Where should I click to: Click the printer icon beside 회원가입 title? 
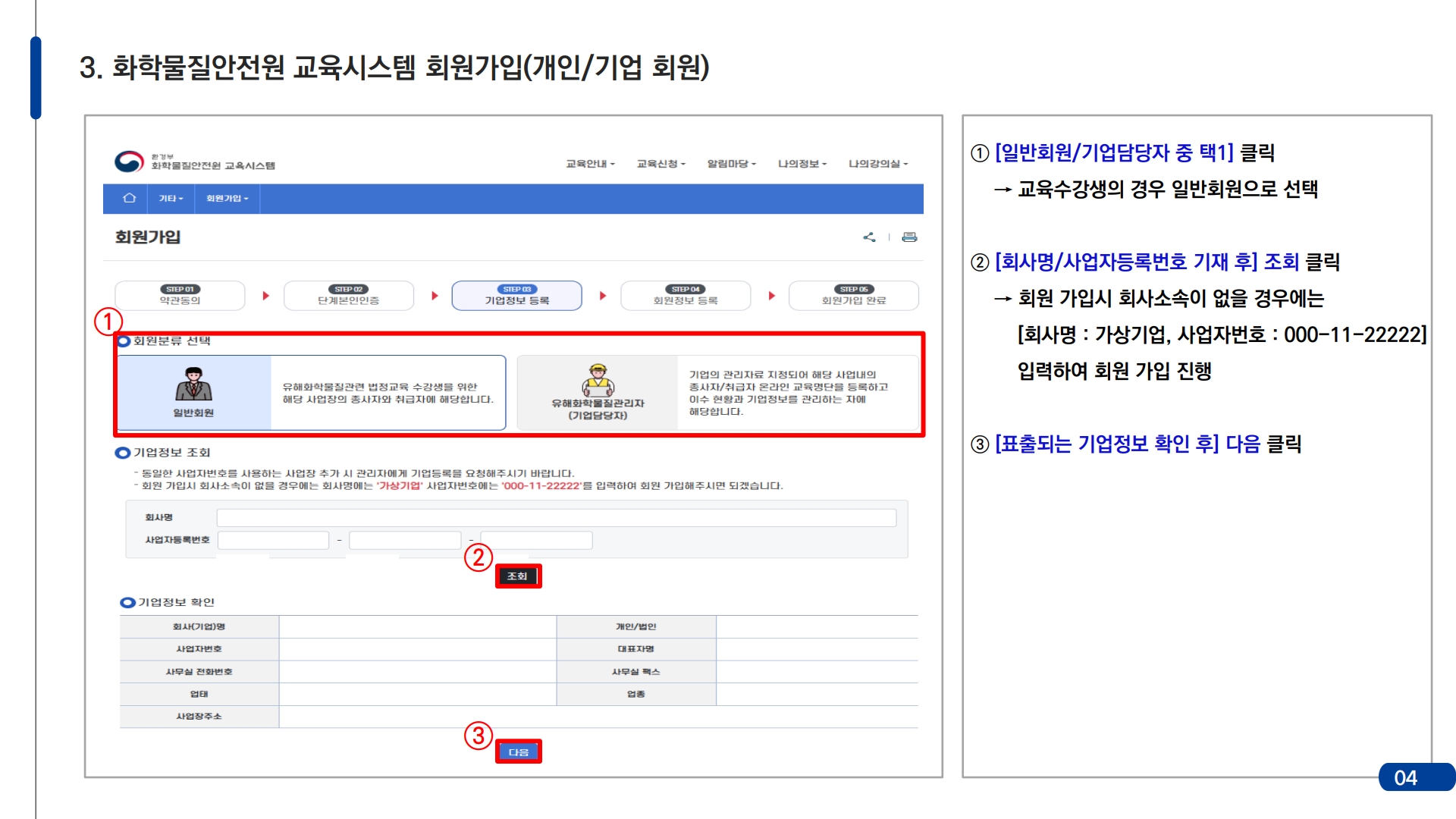(x=909, y=237)
